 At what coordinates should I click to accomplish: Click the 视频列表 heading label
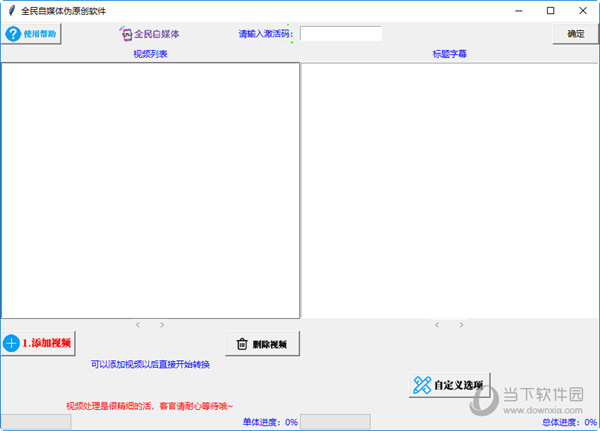(x=150, y=54)
